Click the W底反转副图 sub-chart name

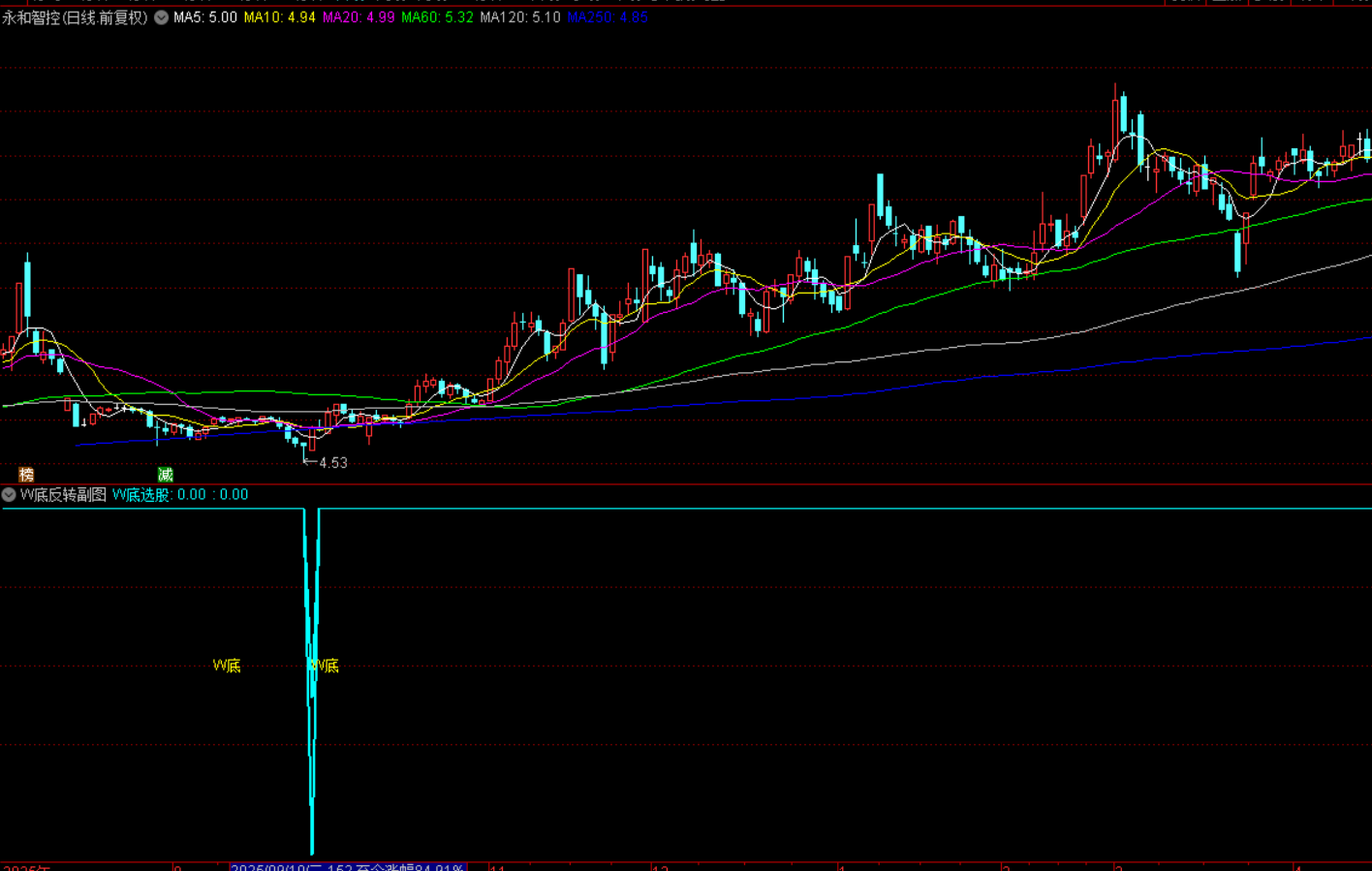[x=63, y=494]
